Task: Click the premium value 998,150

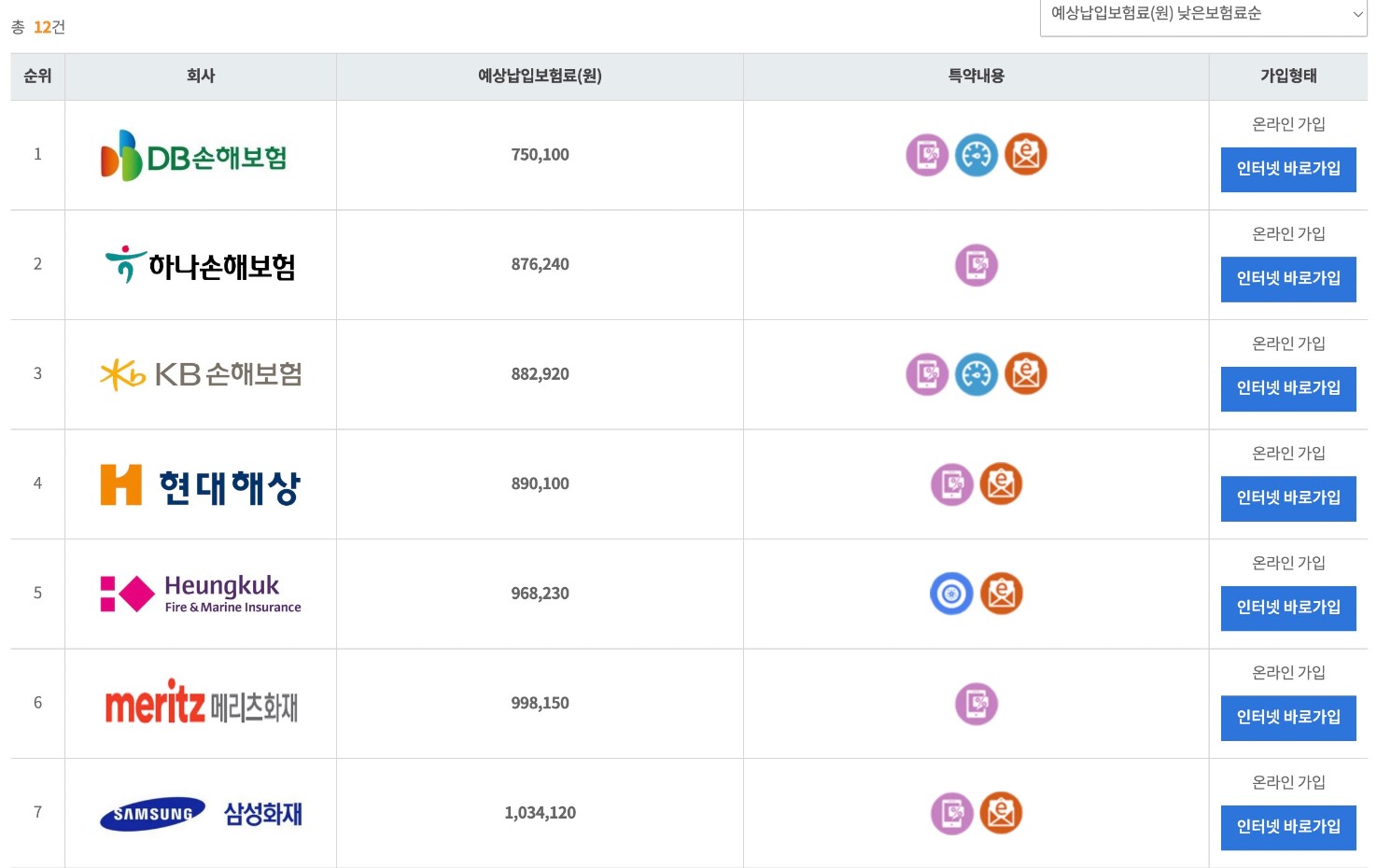Action: click(x=540, y=704)
